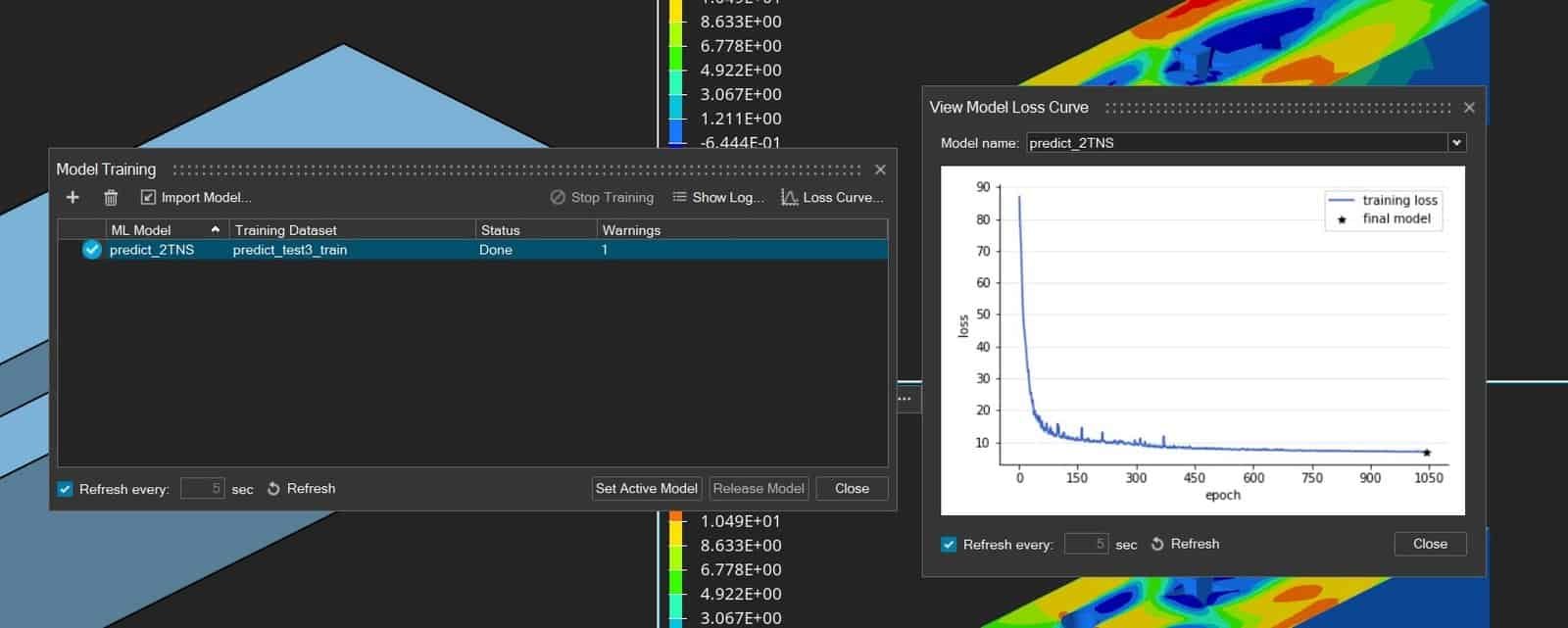Open Show Log viewer

tap(718, 197)
